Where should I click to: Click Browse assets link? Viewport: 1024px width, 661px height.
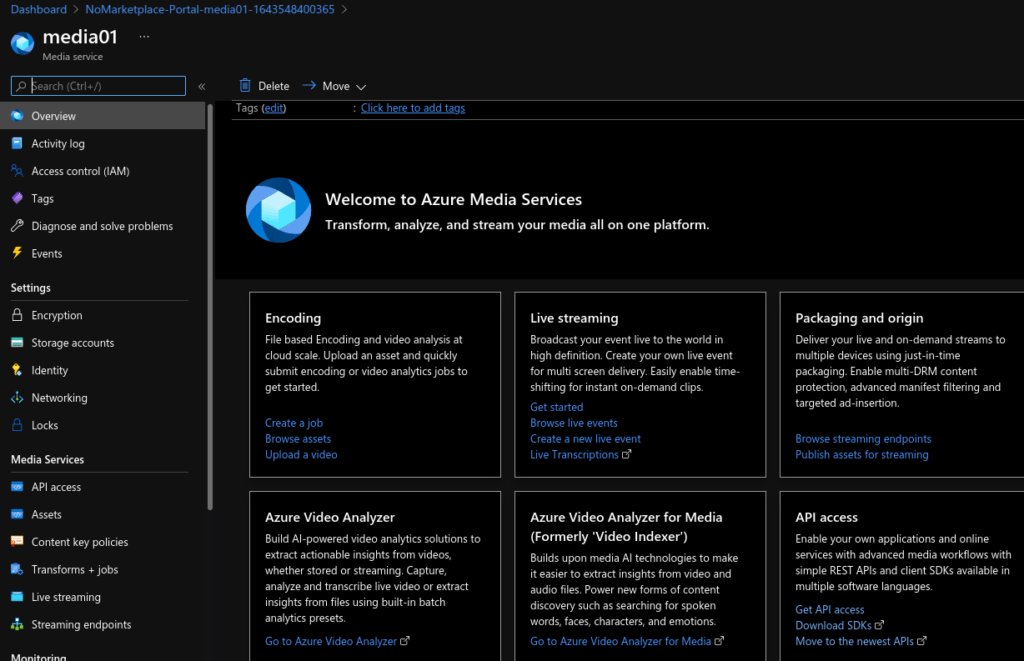(x=298, y=438)
